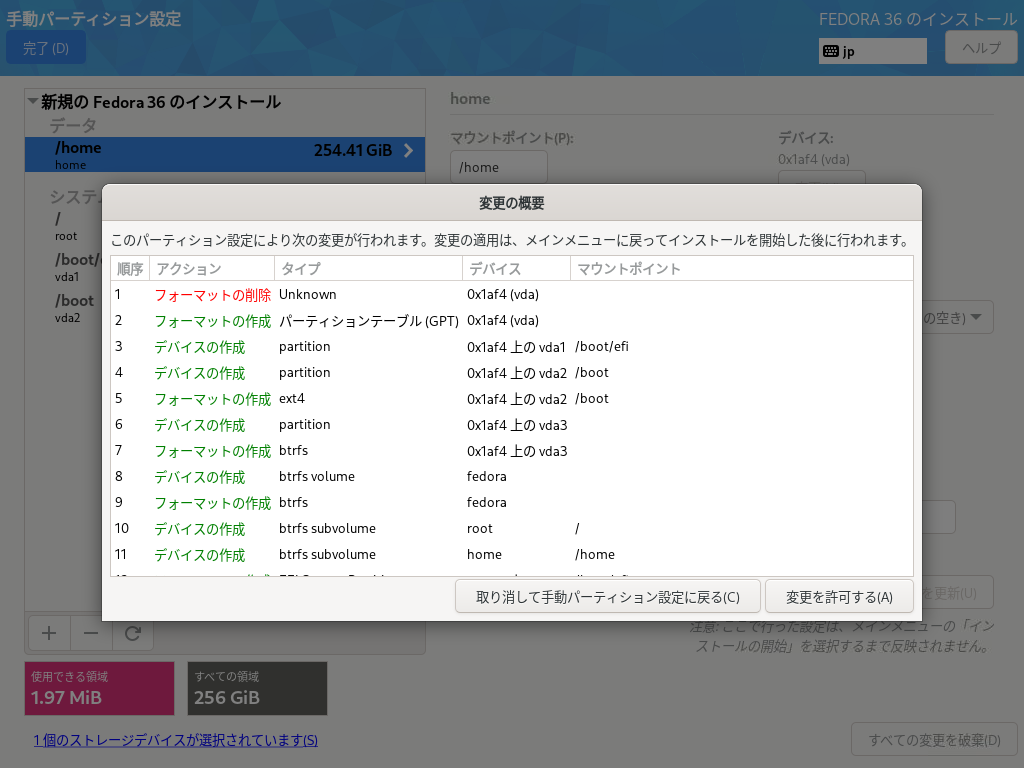The width and height of the screenshot is (1024, 768).
Task: Click the 使用できる領域 1.97 MiB box
Action: [x=99, y=688]
